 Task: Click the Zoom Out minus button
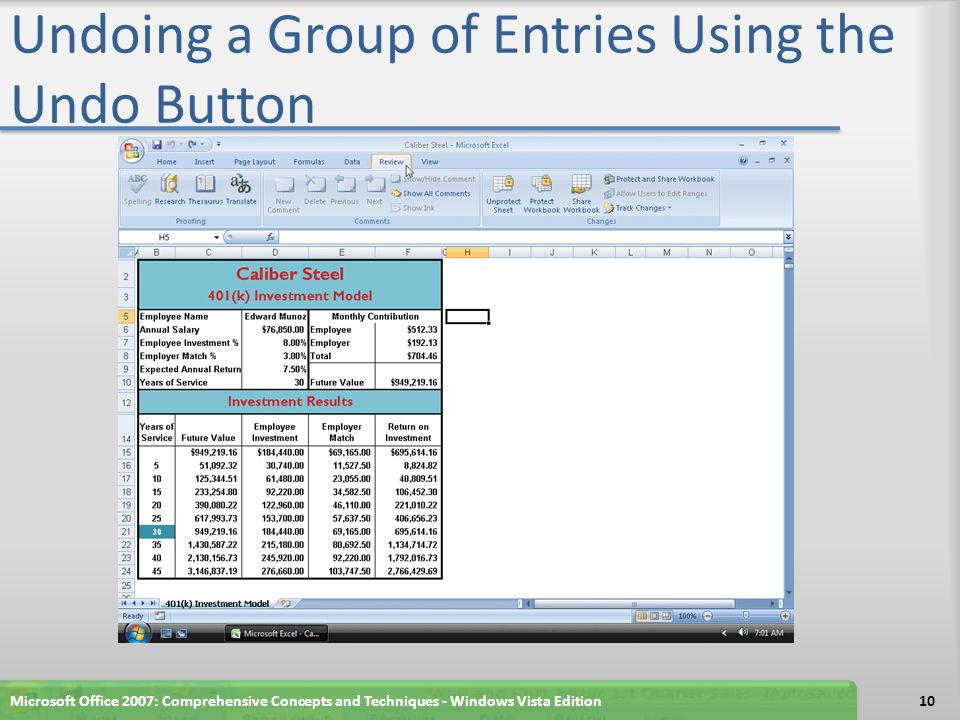pos(707,616)
